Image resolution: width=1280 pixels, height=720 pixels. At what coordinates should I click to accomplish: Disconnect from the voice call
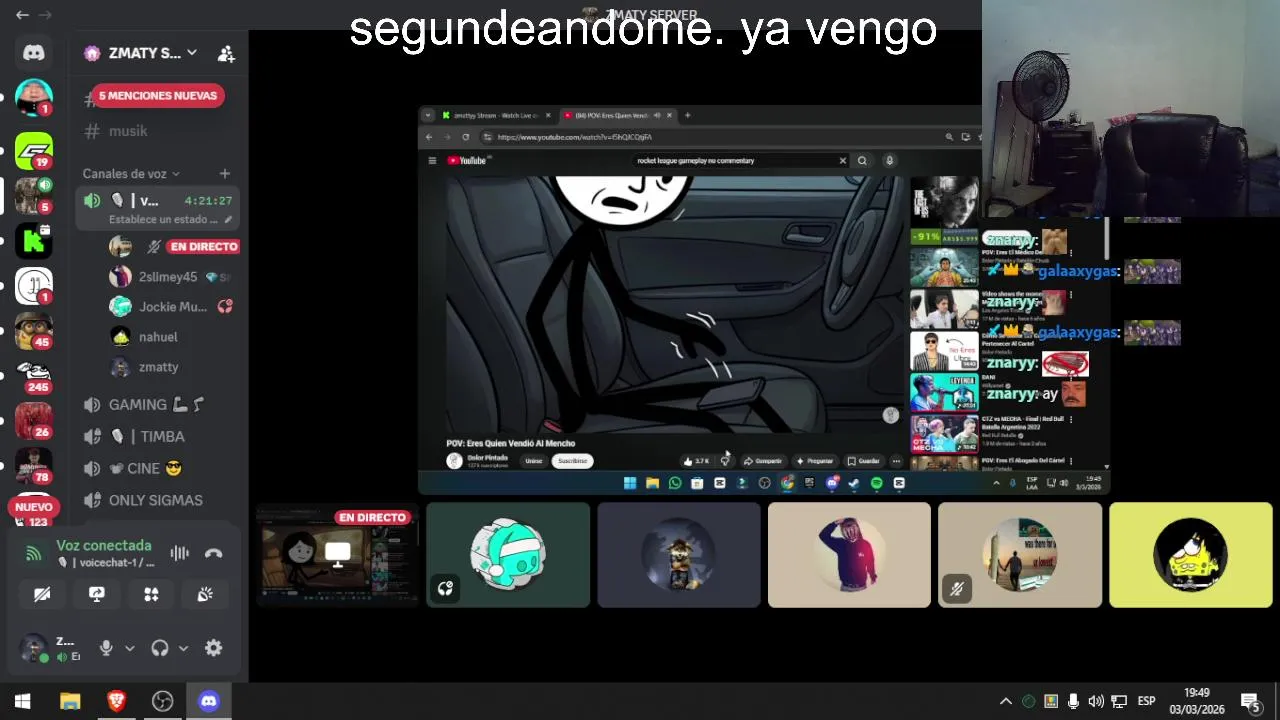[x=213, y=553]
